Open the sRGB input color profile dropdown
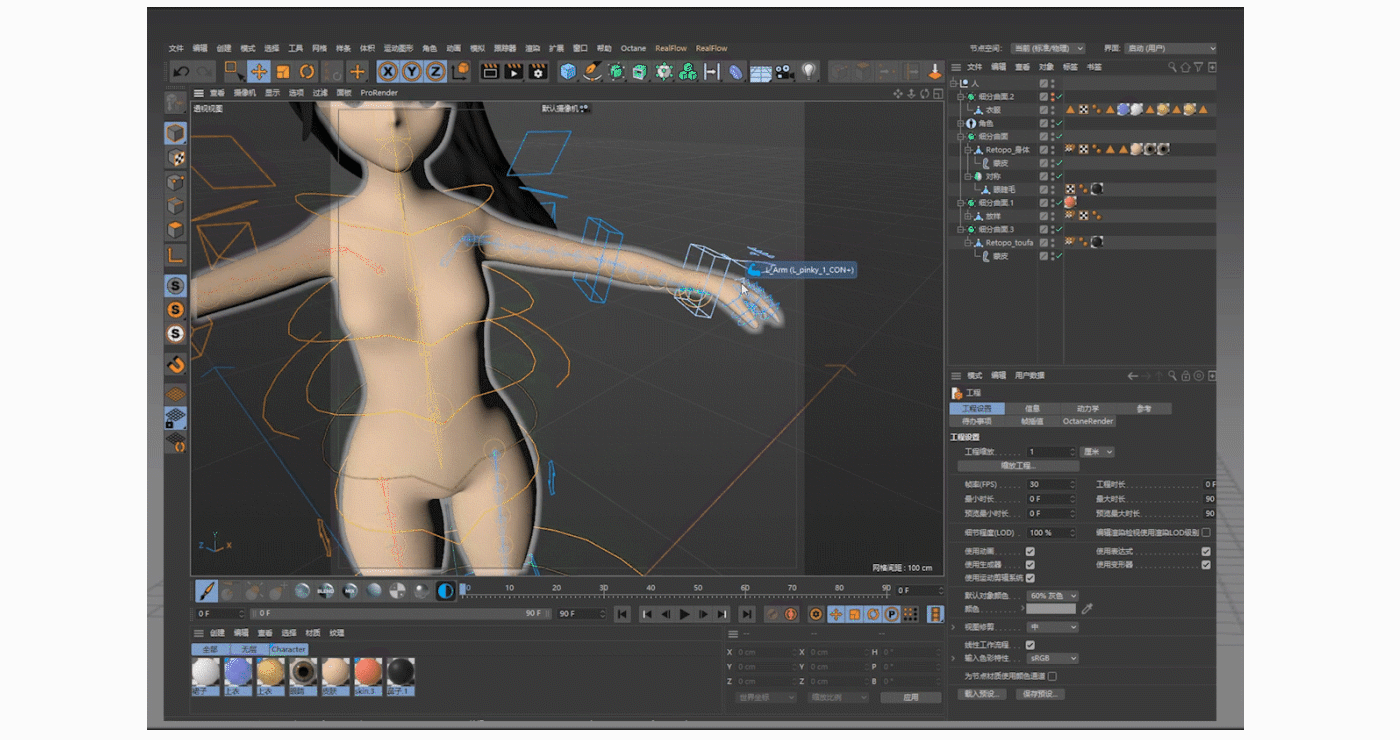The height and width of the screenshot is (740, 1400). 1053,658
